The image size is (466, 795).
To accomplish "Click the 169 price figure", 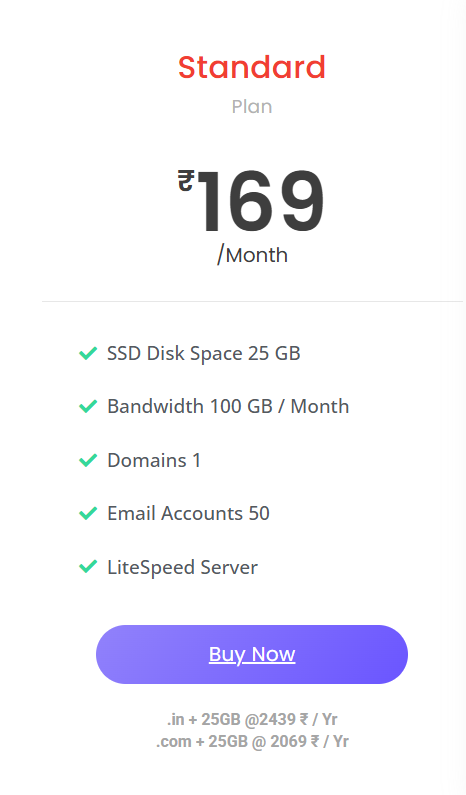I will (260, 202).
